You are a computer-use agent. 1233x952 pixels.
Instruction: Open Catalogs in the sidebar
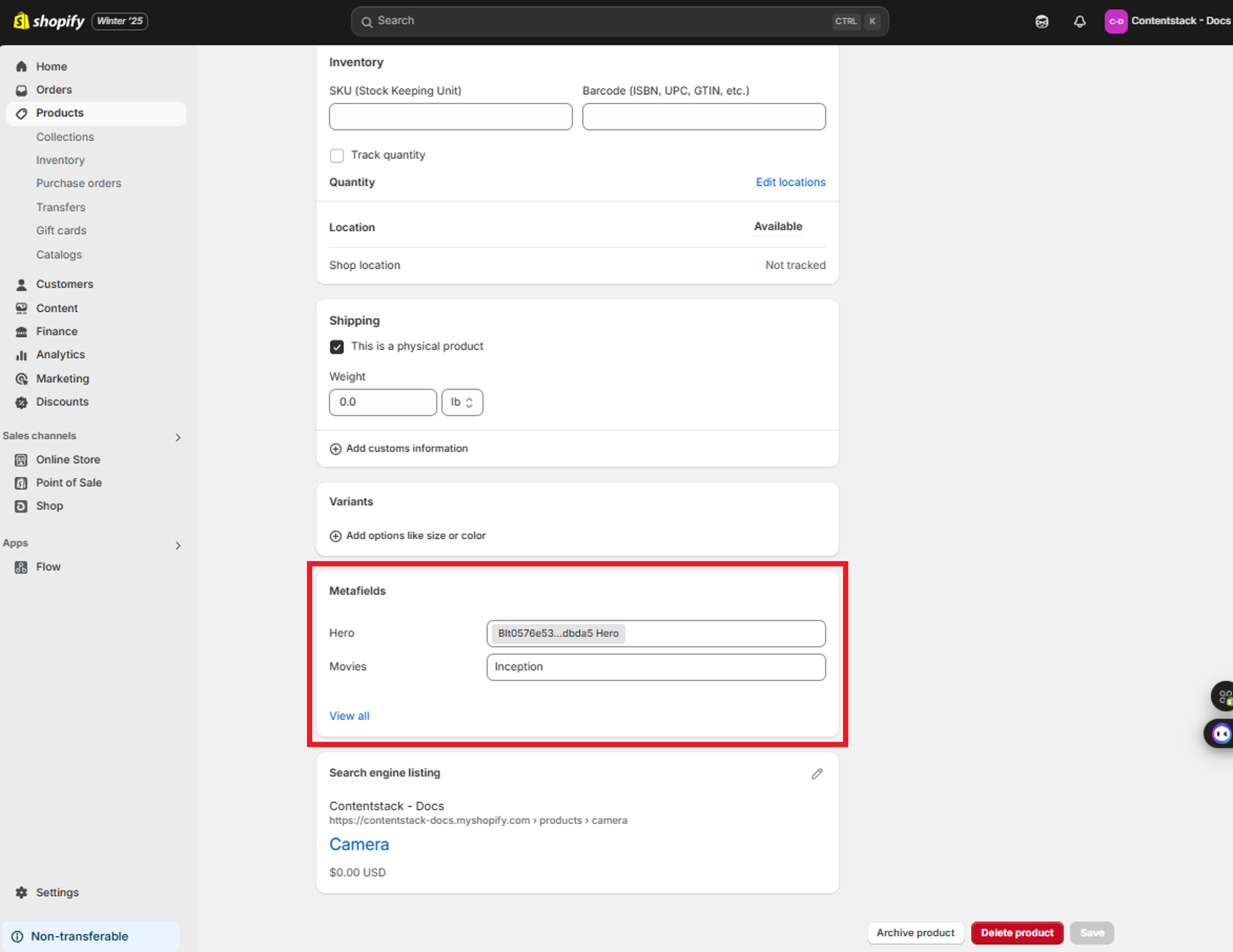[59, 255]
